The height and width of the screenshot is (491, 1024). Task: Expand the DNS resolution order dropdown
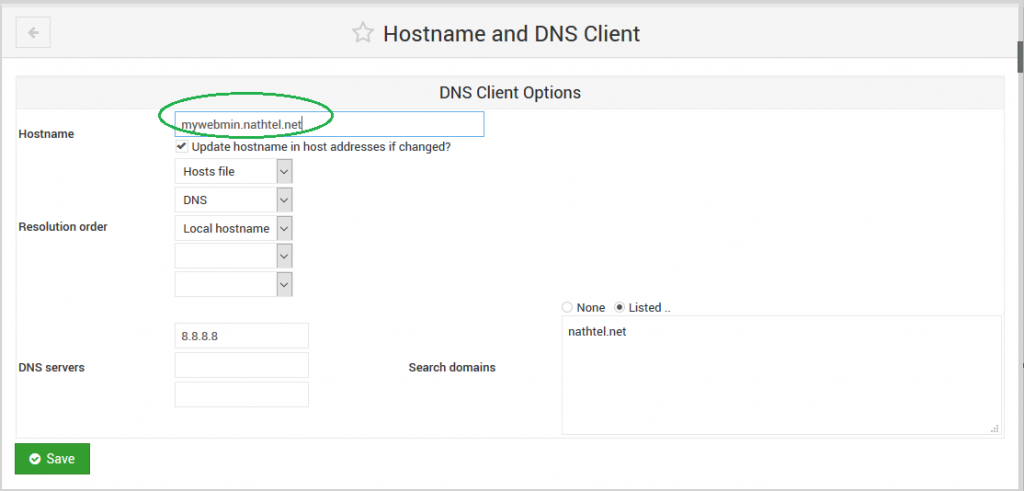[233, 200]
